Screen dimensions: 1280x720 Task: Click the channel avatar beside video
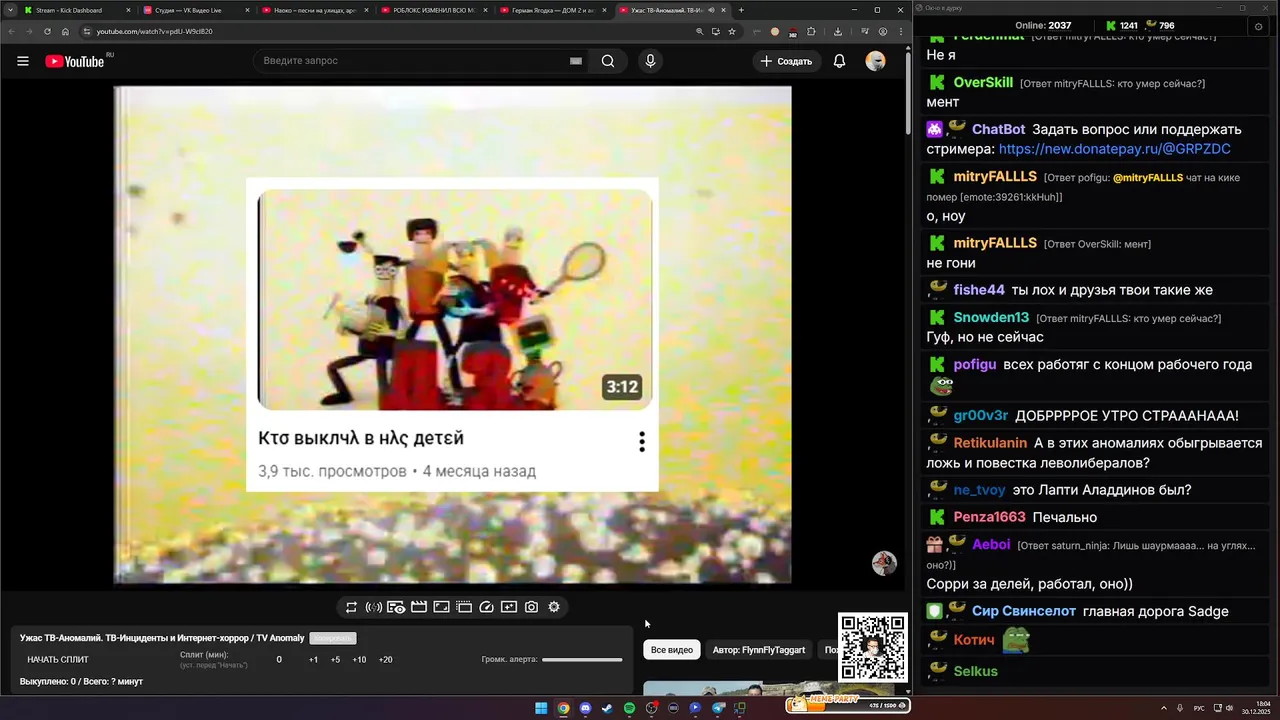click(x=884, y=563)
